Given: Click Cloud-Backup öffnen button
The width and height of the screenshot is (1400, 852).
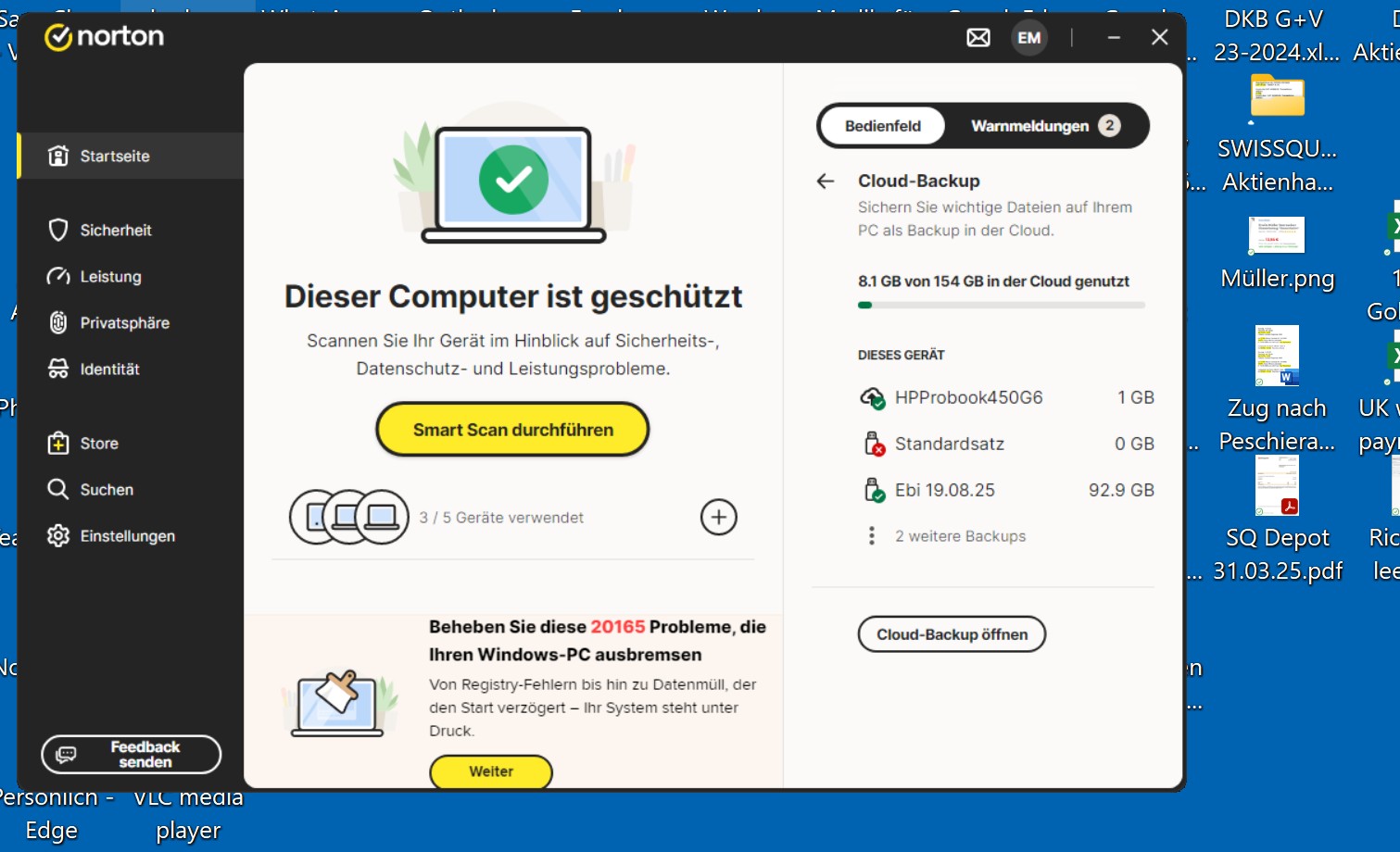Looking at the screenshot, I should (952, 634).
